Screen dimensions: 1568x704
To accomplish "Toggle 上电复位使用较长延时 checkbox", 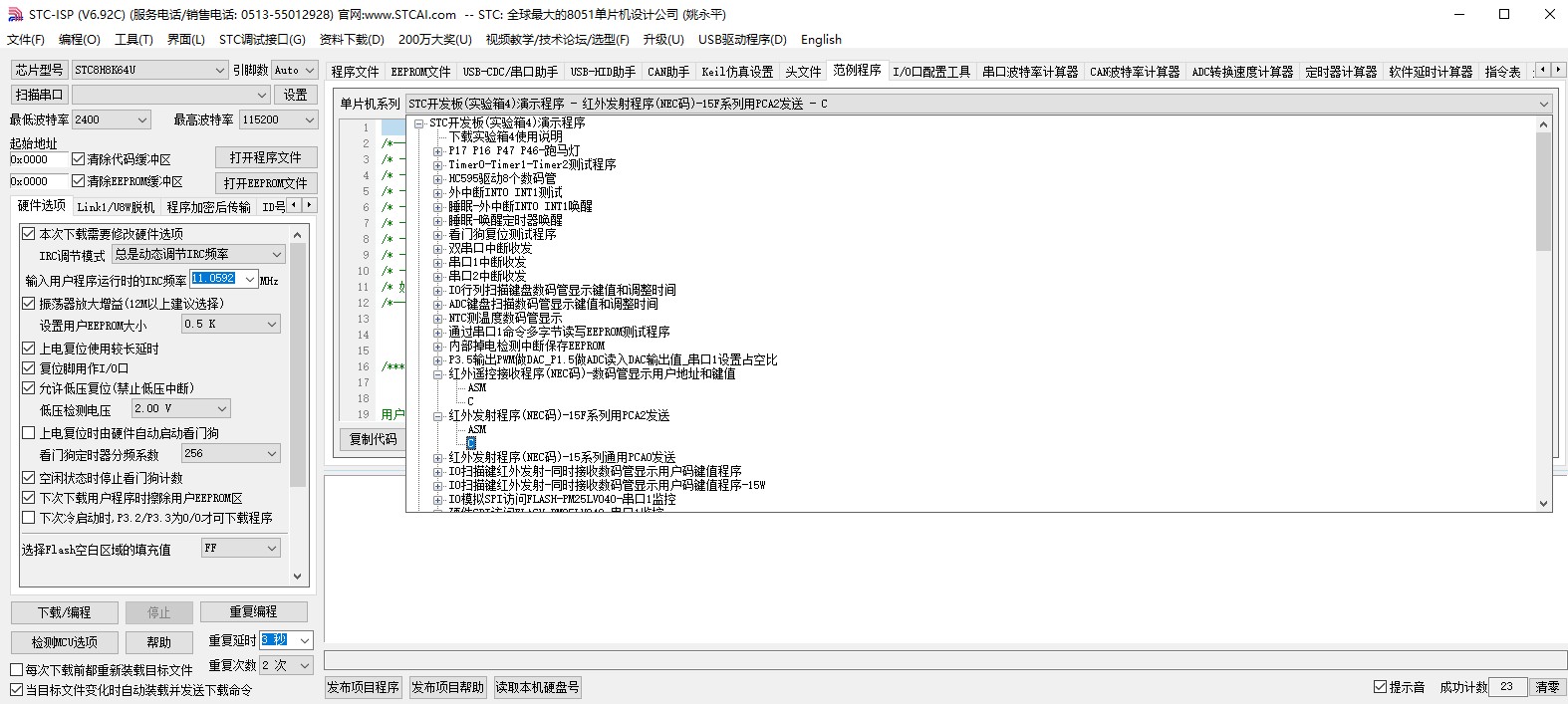I will click(x=29, y=349).
